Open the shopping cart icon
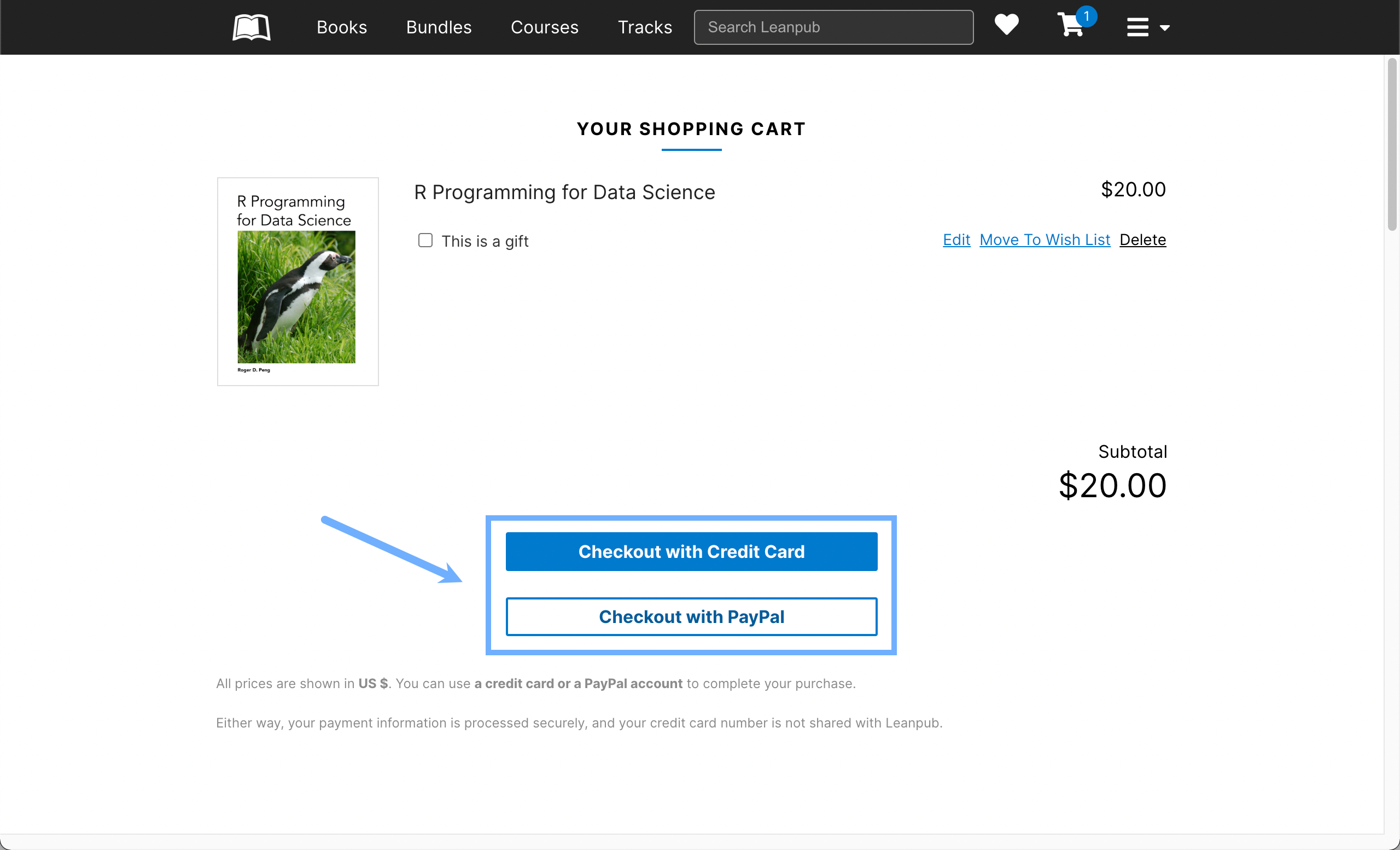 [1069, 26]
